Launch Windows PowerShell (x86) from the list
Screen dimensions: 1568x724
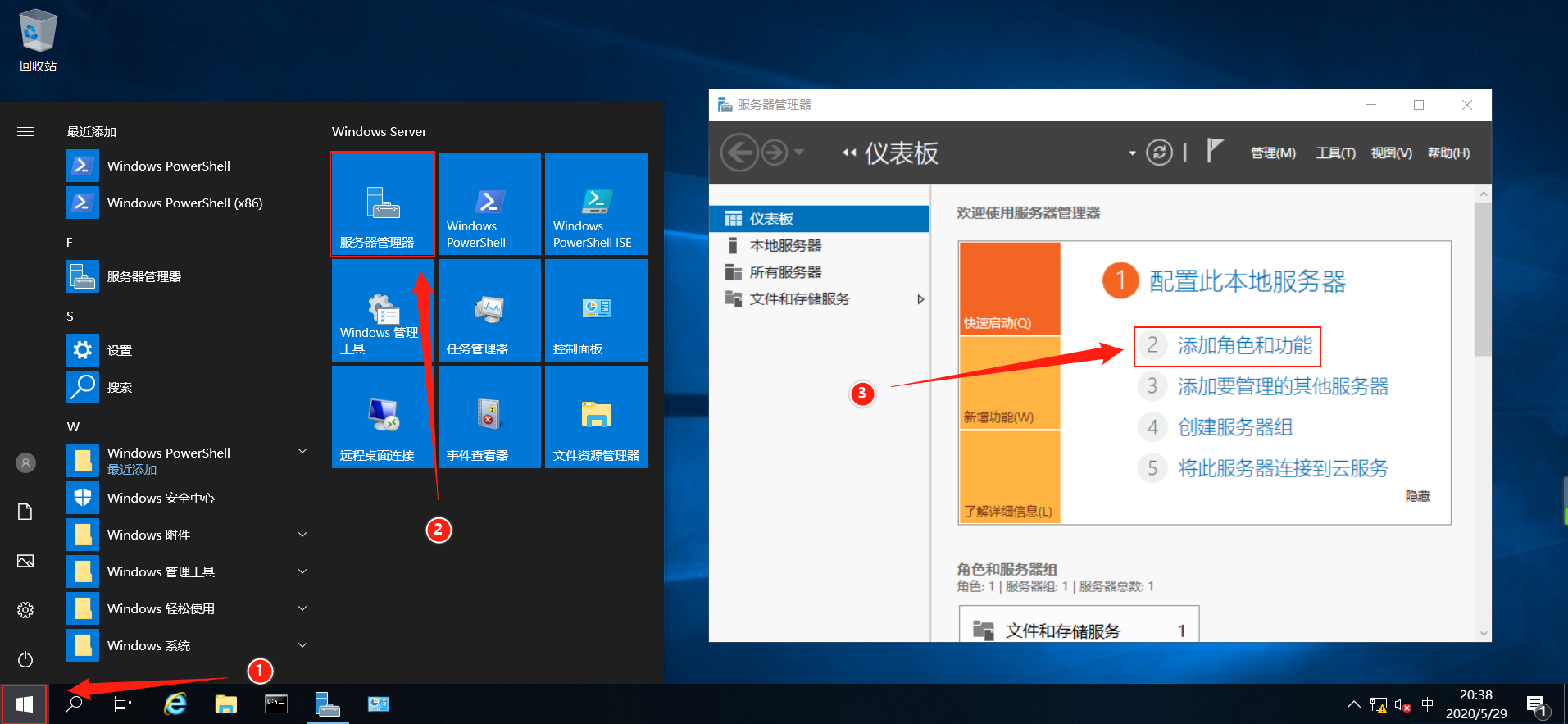[x=189, y=203]
